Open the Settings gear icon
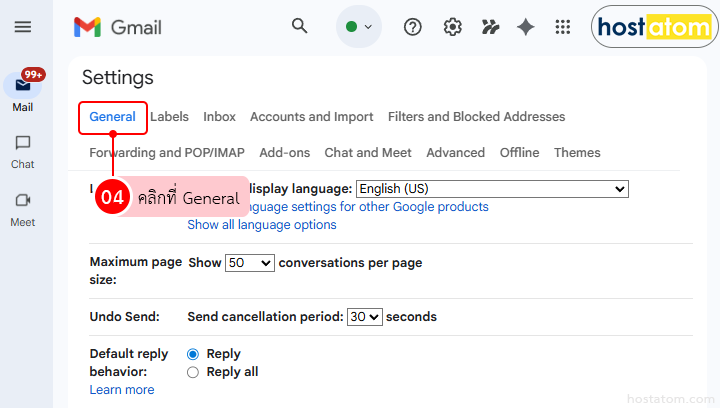Viewport: 720px width, 408px height. [452, 27]
